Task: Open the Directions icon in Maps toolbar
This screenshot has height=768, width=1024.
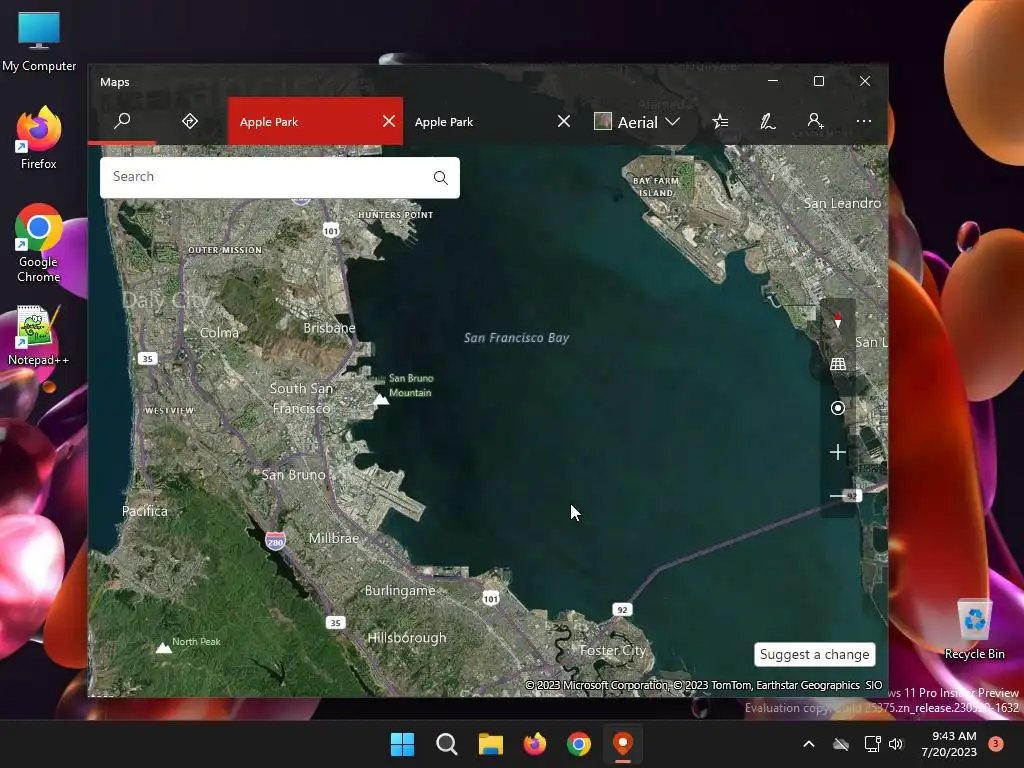Action: click(x=189, y=121)
